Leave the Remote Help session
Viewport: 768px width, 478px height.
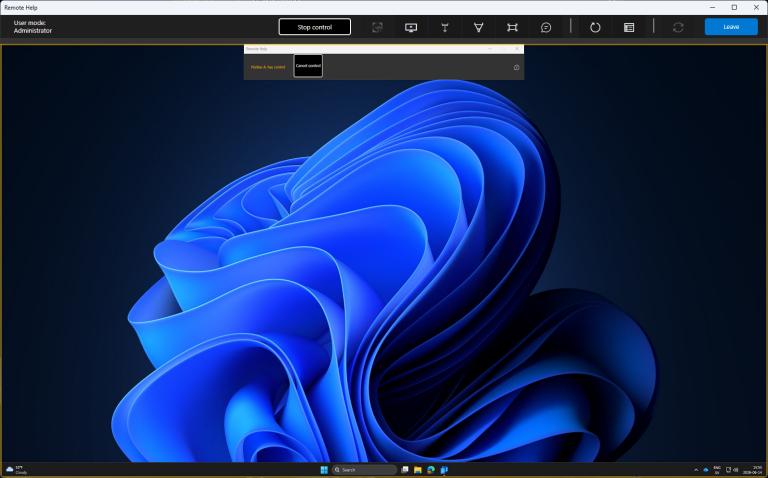731,27
